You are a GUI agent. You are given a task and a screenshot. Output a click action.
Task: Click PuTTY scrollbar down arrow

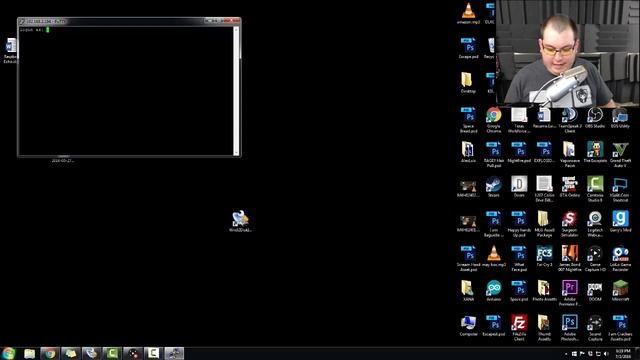[x=236, y=153]
